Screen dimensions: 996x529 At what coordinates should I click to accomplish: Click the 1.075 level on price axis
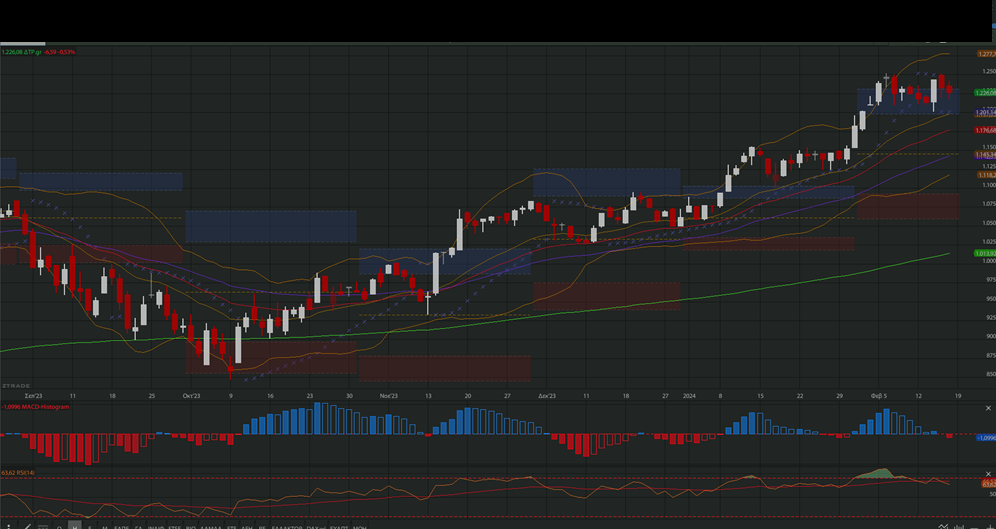click(x=988, y=204)
